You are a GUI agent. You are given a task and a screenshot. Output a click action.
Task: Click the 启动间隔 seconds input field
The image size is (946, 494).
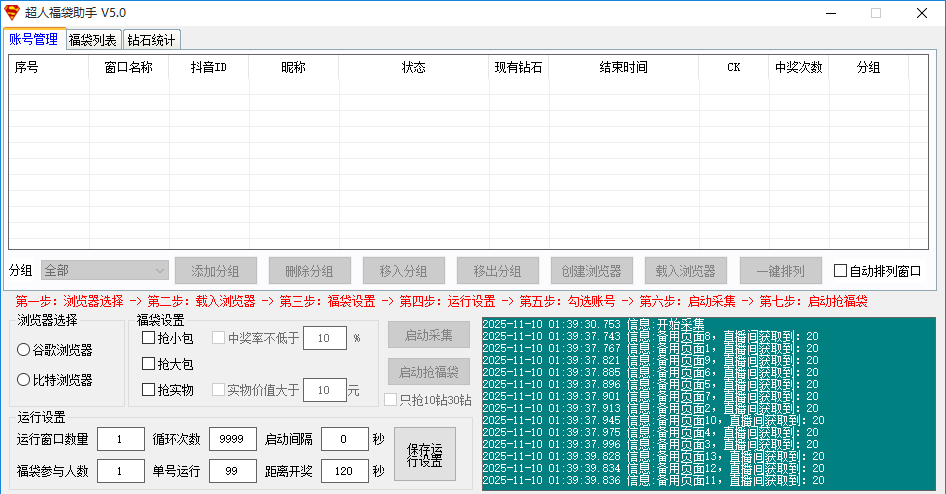click(344, 440)
